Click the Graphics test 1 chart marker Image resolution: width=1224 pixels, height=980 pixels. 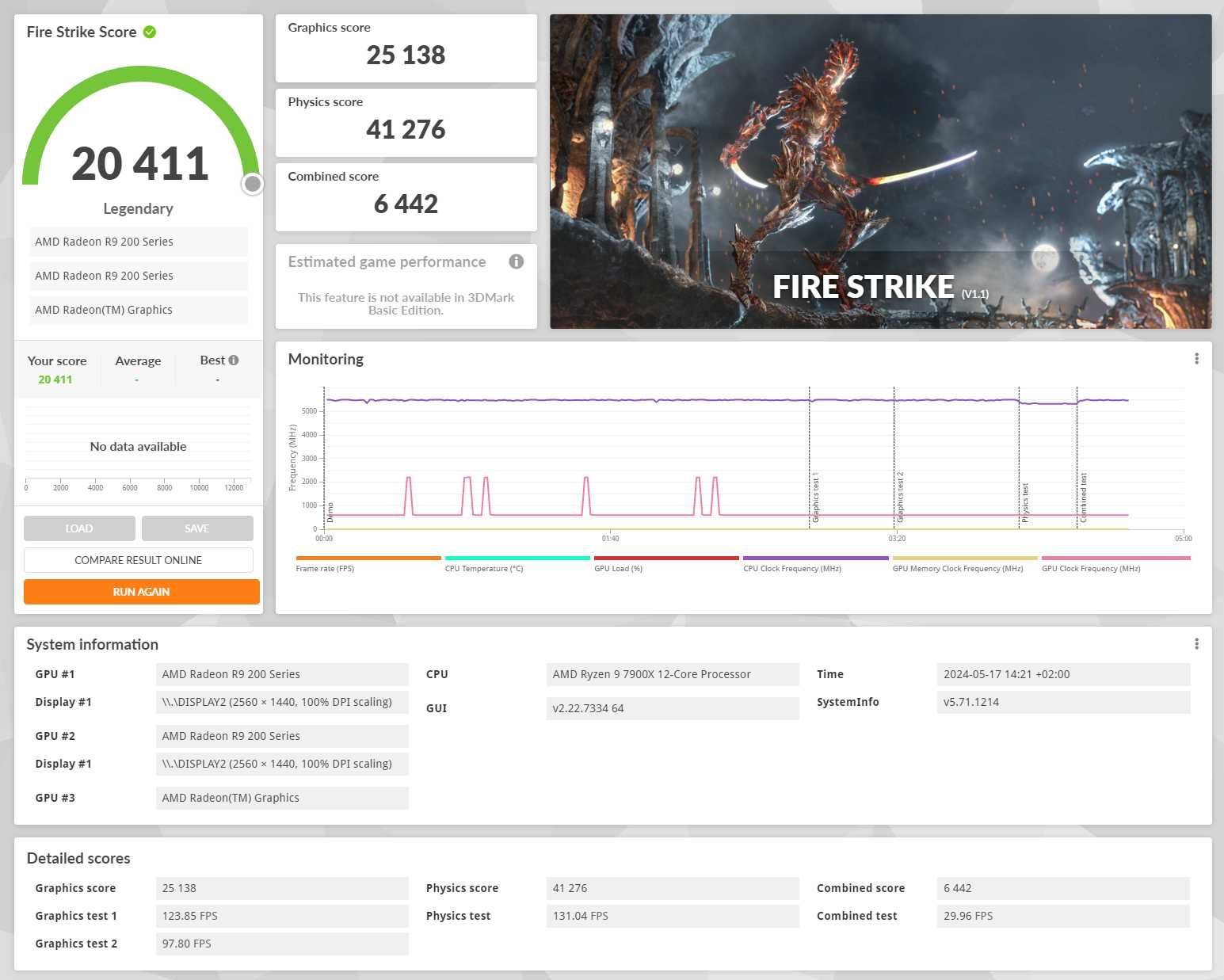tap(815, 498)
